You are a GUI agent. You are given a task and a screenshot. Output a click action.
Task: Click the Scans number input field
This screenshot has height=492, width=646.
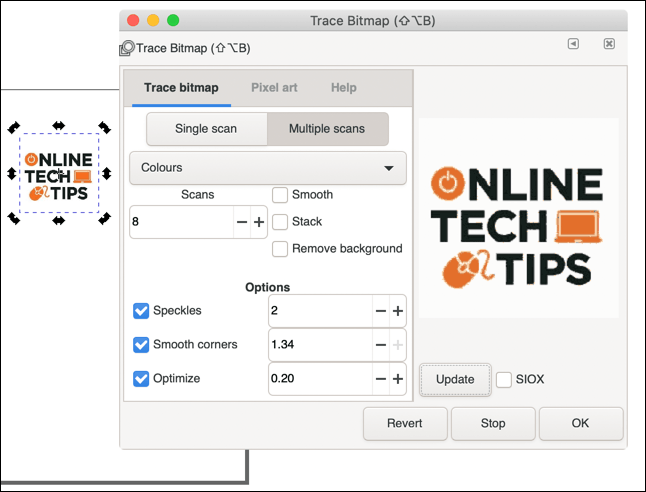click(x=181, y=222)
